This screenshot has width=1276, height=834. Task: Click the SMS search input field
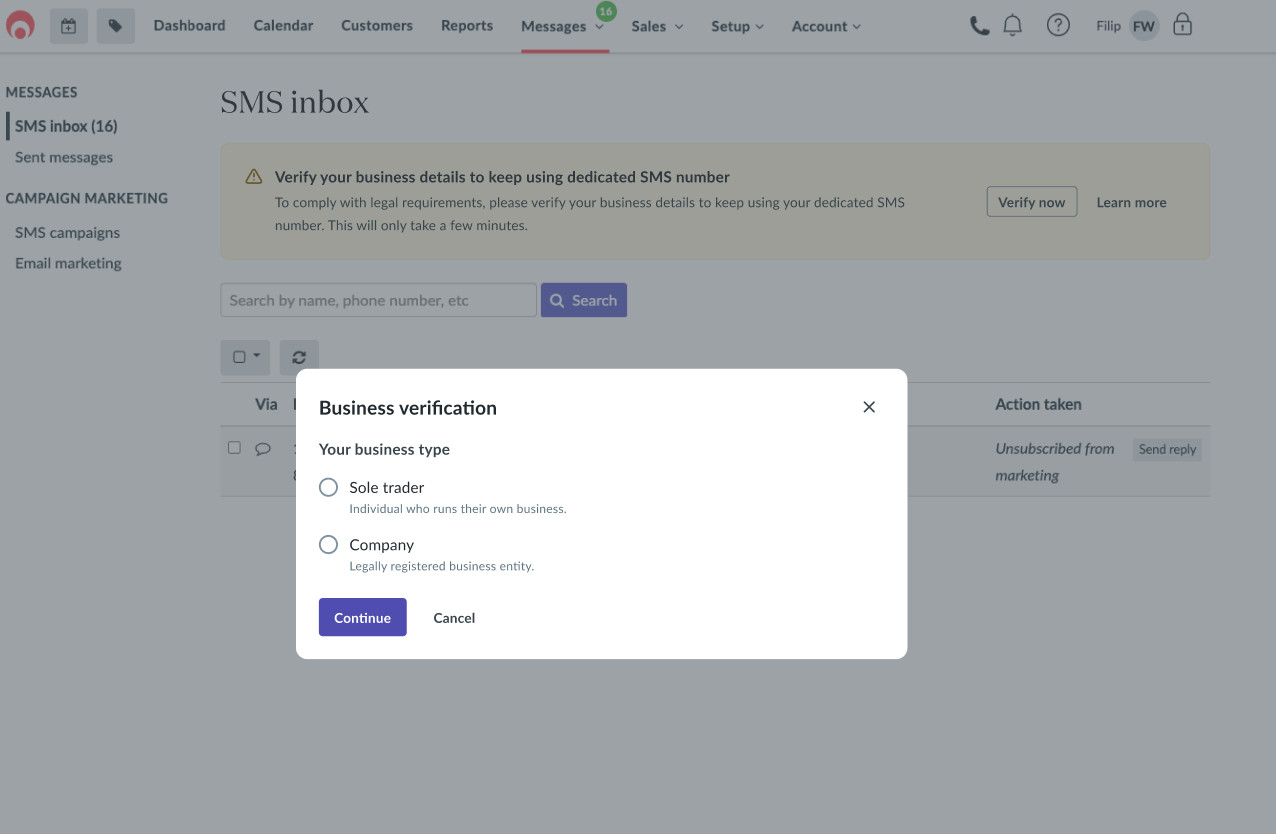pyautogui.click(x=378, y=300)
